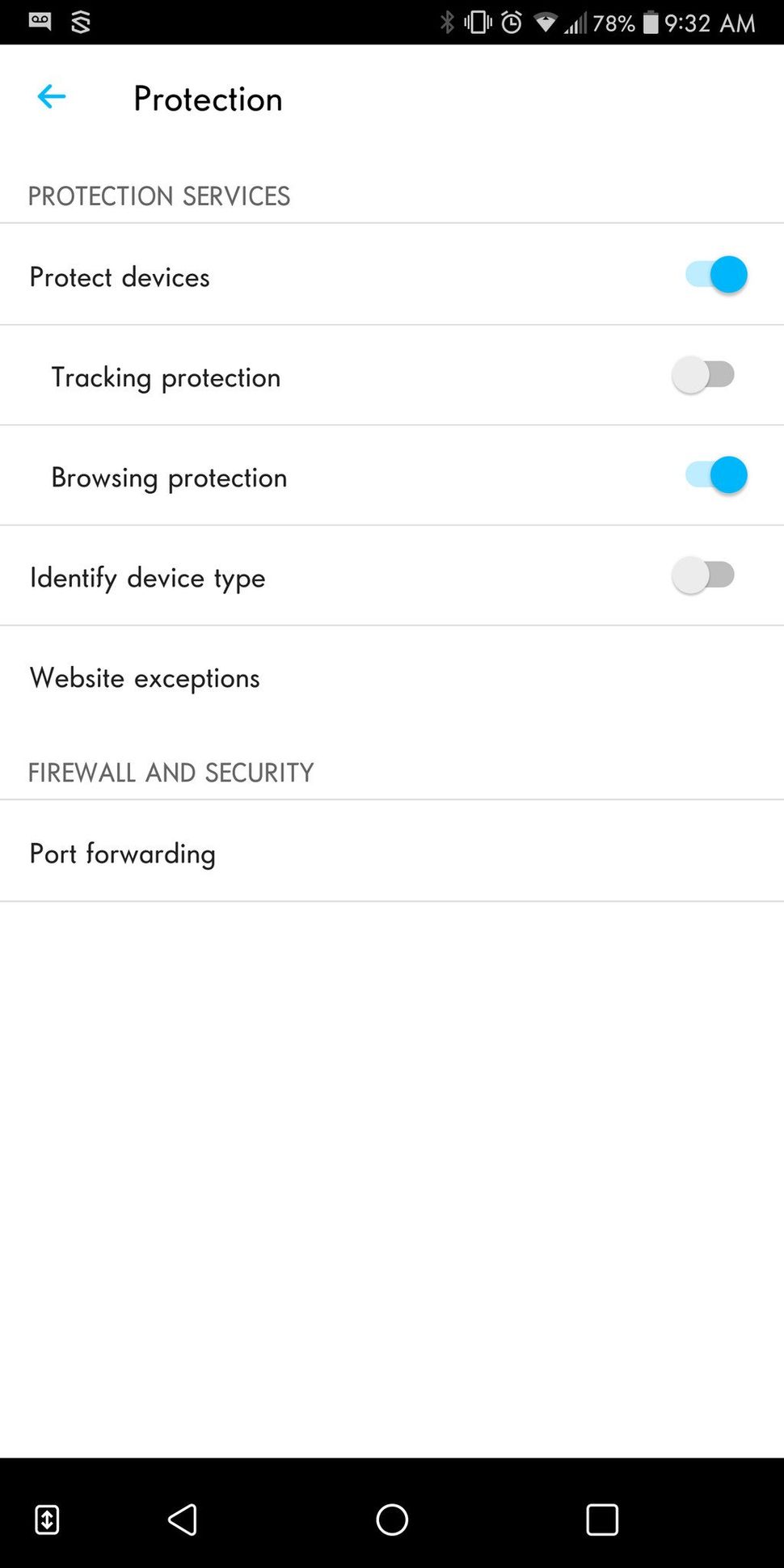Enable Tracking protection

703,374
